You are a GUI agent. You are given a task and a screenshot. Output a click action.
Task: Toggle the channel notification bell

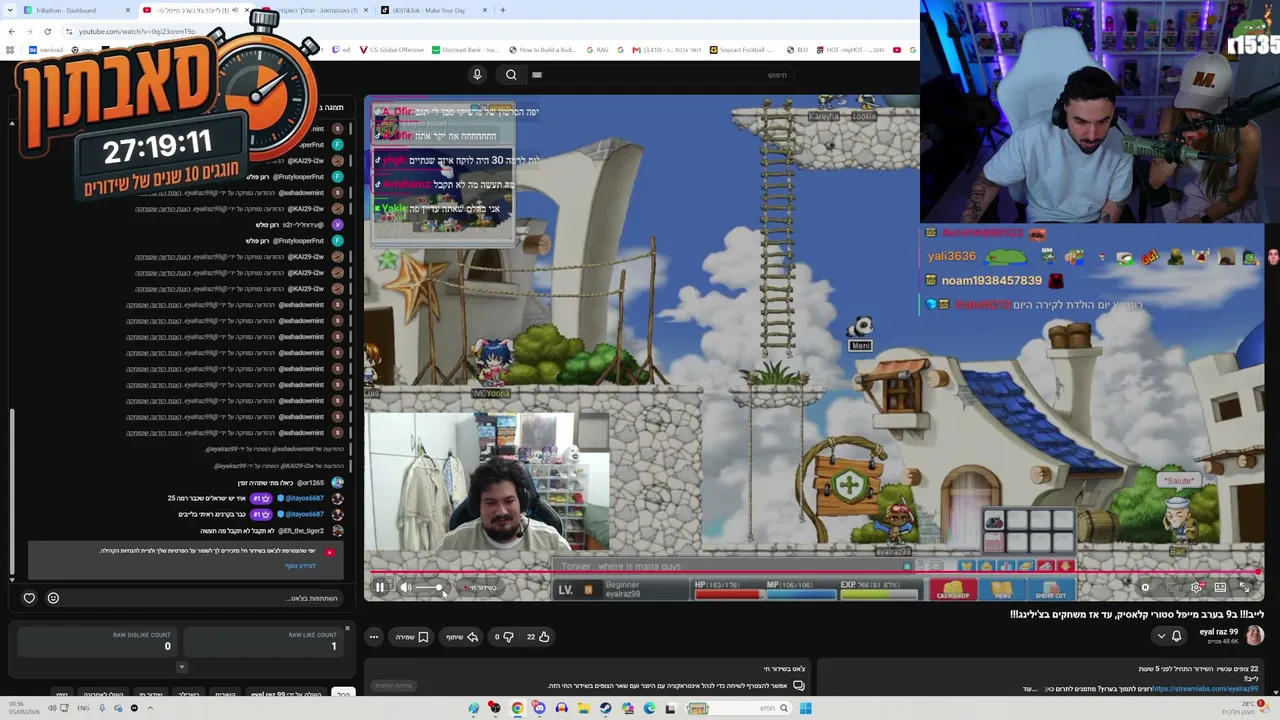click(1177, 636)
